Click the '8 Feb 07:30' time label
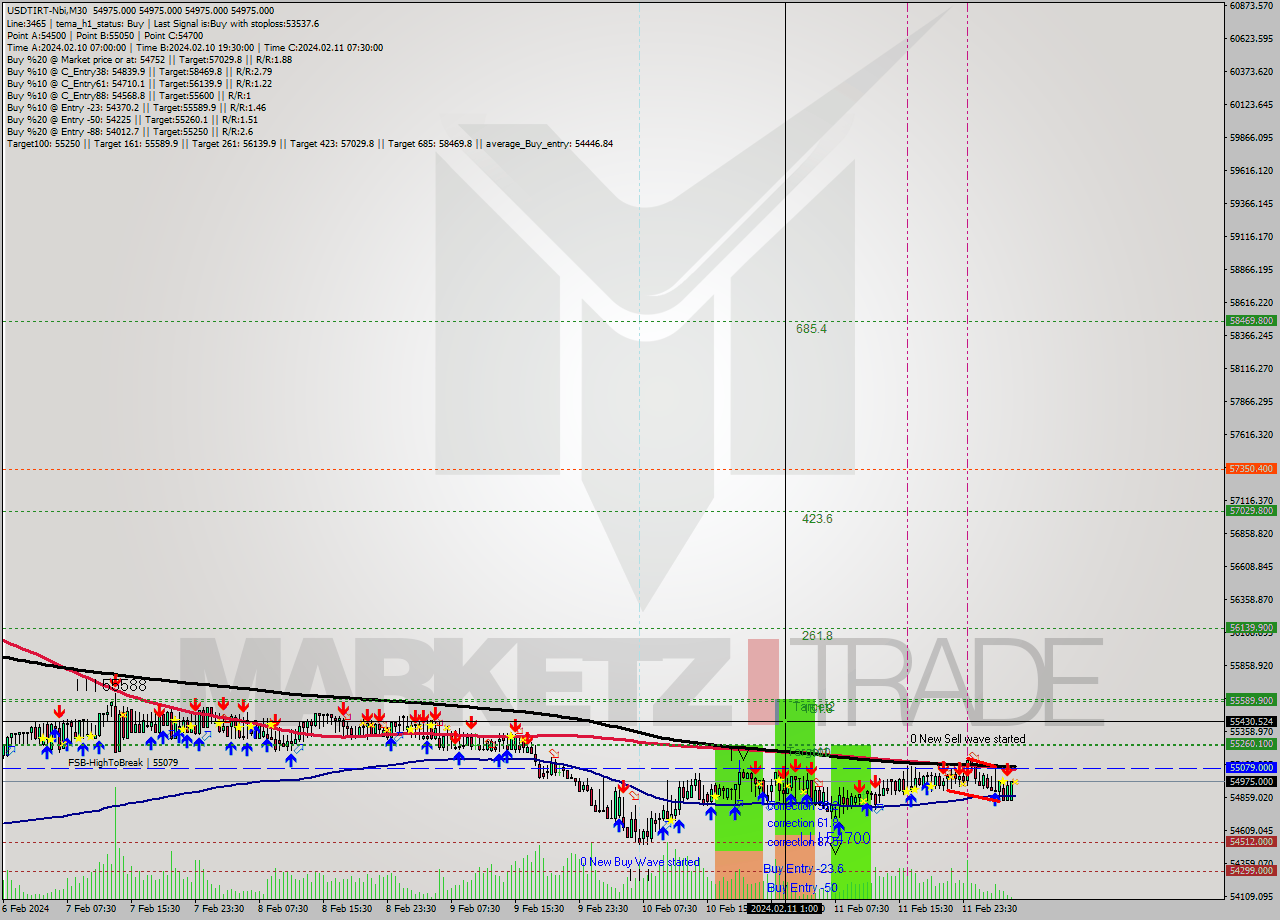The height and width of the screenshot is (920, 1280). pyautogui.click(x=285, y=909)
